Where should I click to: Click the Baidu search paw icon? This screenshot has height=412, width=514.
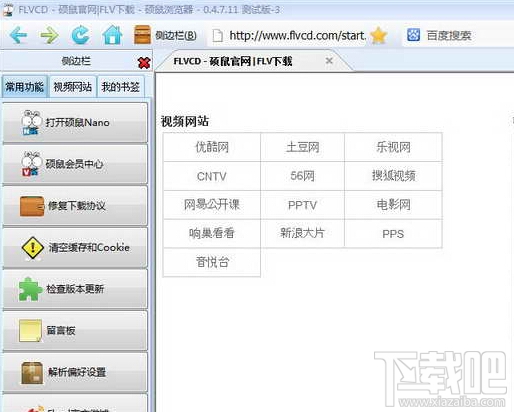(413, 35)
